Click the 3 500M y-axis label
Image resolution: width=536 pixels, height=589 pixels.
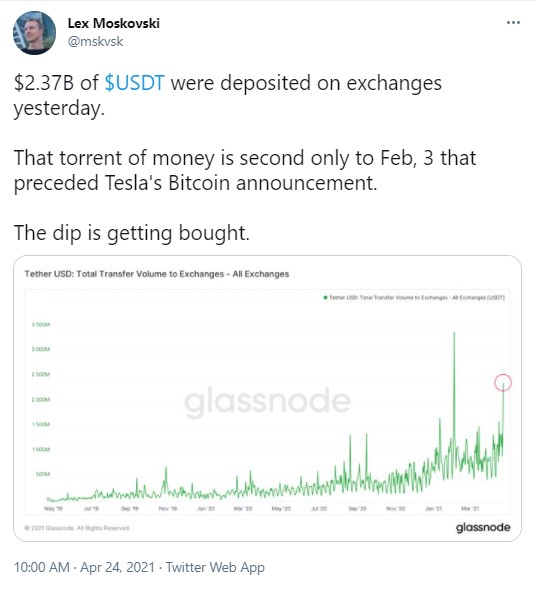tap(41, 324)
